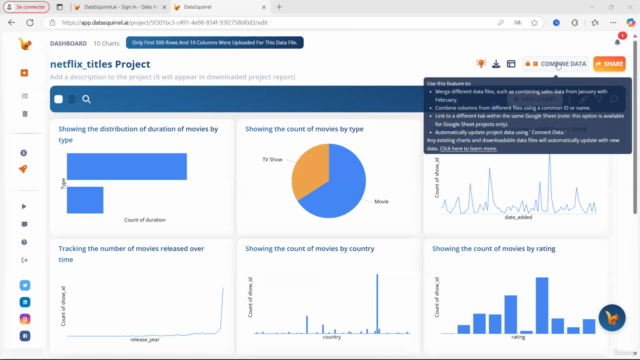Open the dollar pricing icon in sidebar
Screen dimensions: 640x360
24,153
